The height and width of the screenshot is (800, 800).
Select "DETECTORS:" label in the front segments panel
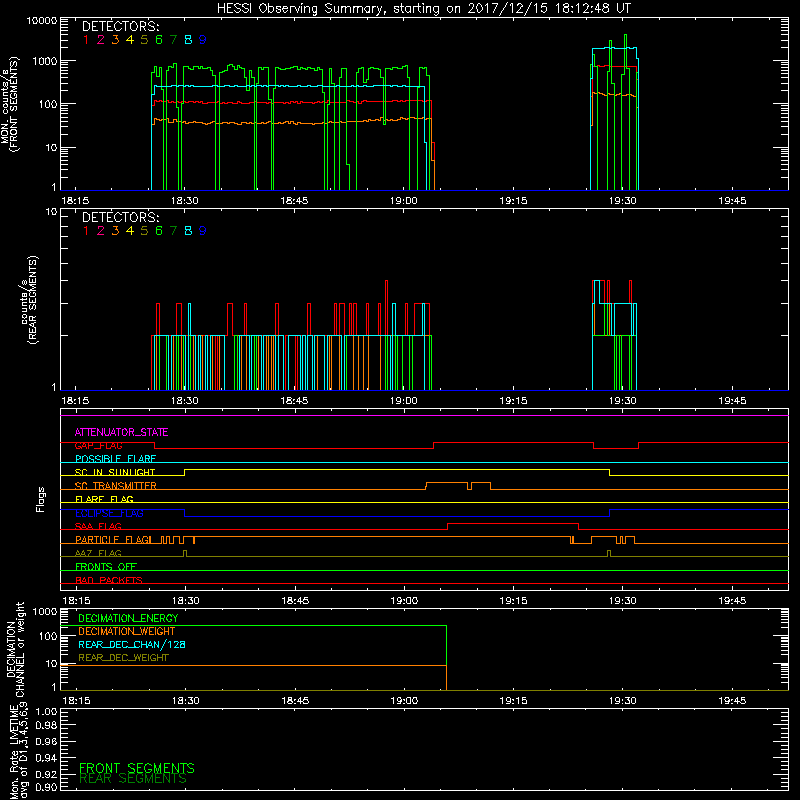click(x=120, y=27)
